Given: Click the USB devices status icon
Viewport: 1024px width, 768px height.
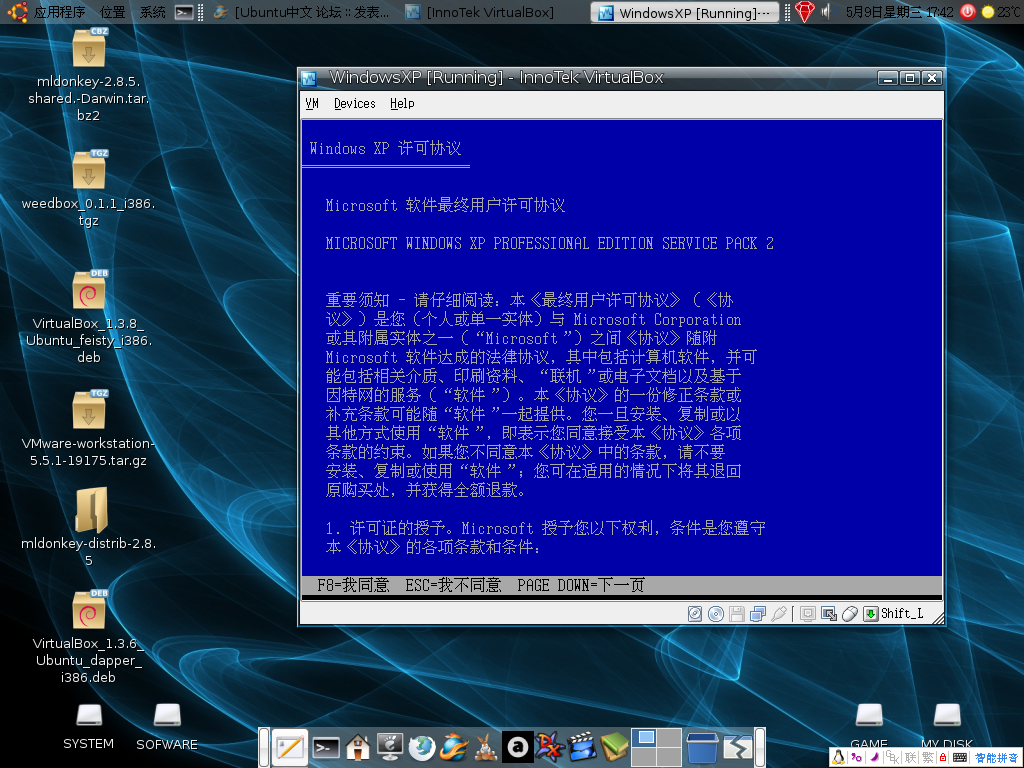Looking at the screenshot, I should pyautogui.click(x=778, y=614).
